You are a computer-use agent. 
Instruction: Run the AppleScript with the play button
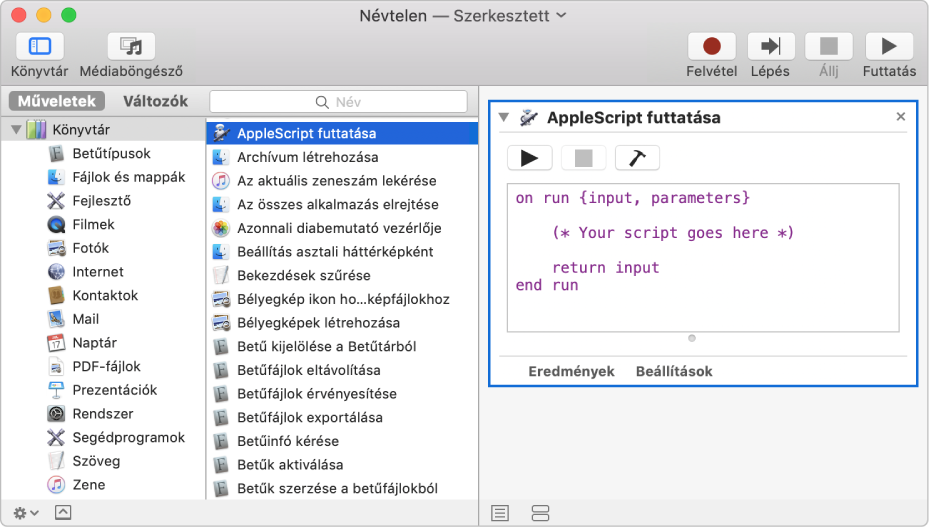tap(530, 158)
